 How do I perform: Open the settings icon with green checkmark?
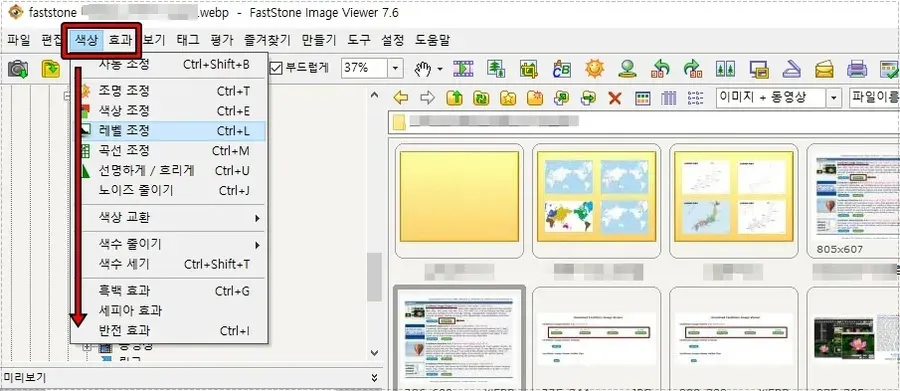(x=890, y=69)
